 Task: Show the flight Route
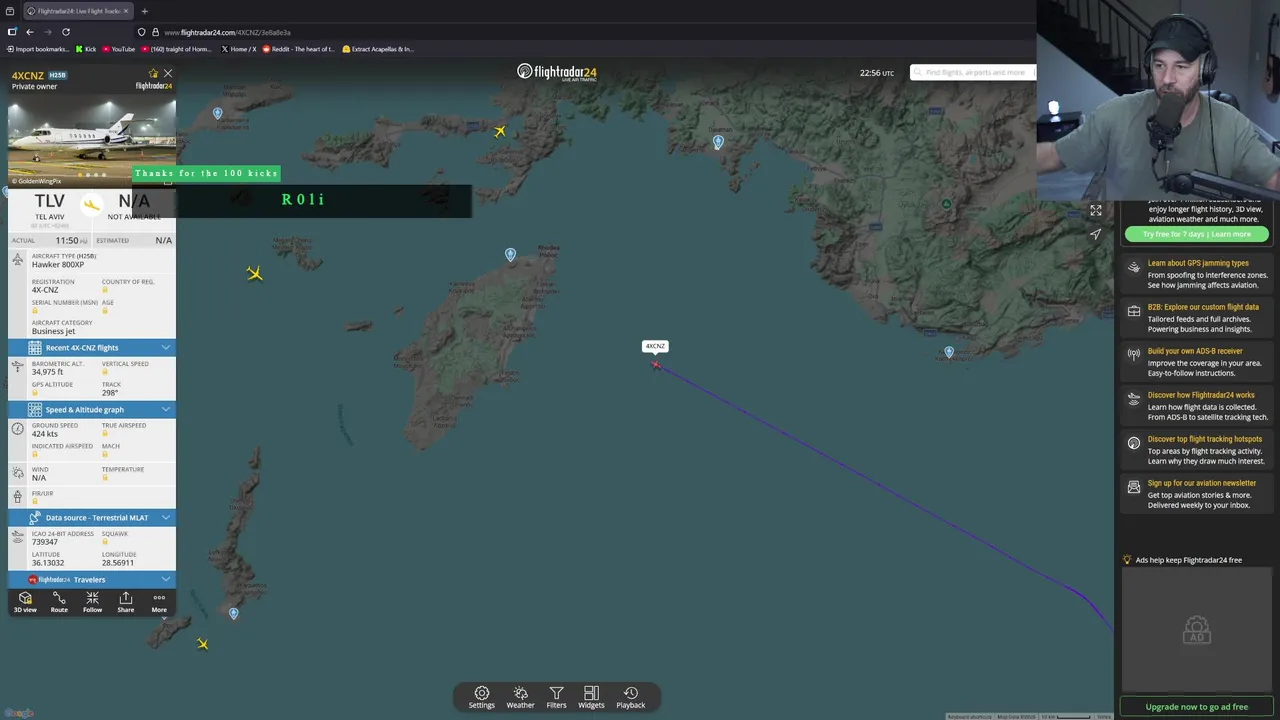[59, 602]
